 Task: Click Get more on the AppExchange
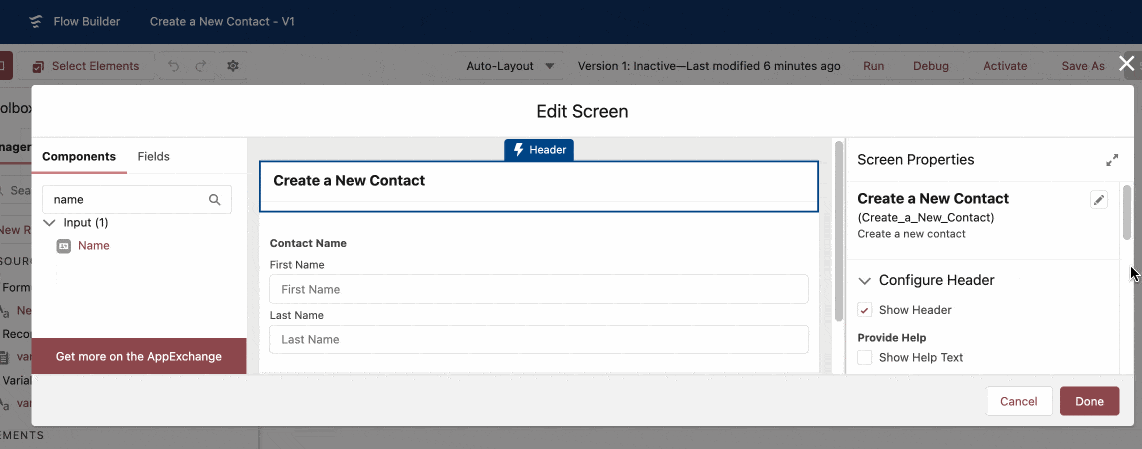tap(138, 356)
